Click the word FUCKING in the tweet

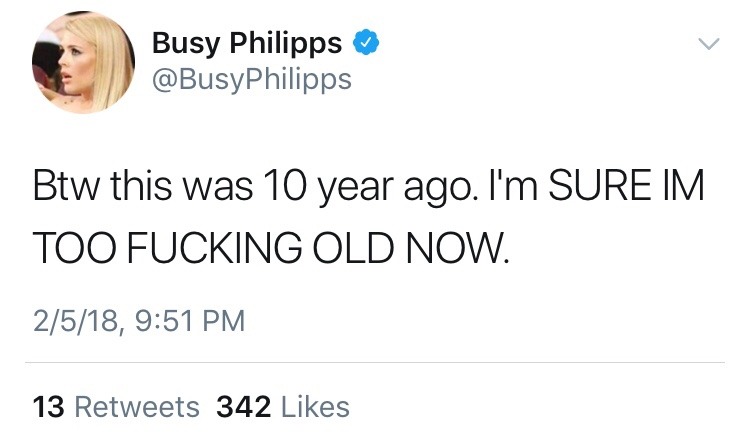(214, 247)
